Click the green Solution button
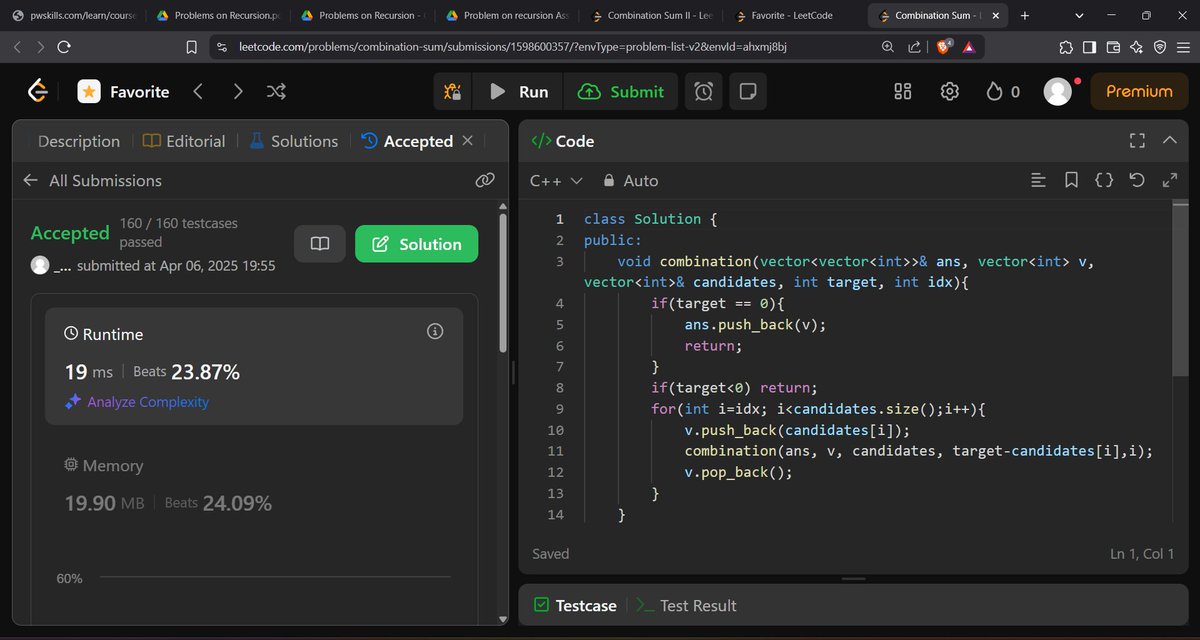The width and height of the screenshot is (1200, 640). point(416,244)
